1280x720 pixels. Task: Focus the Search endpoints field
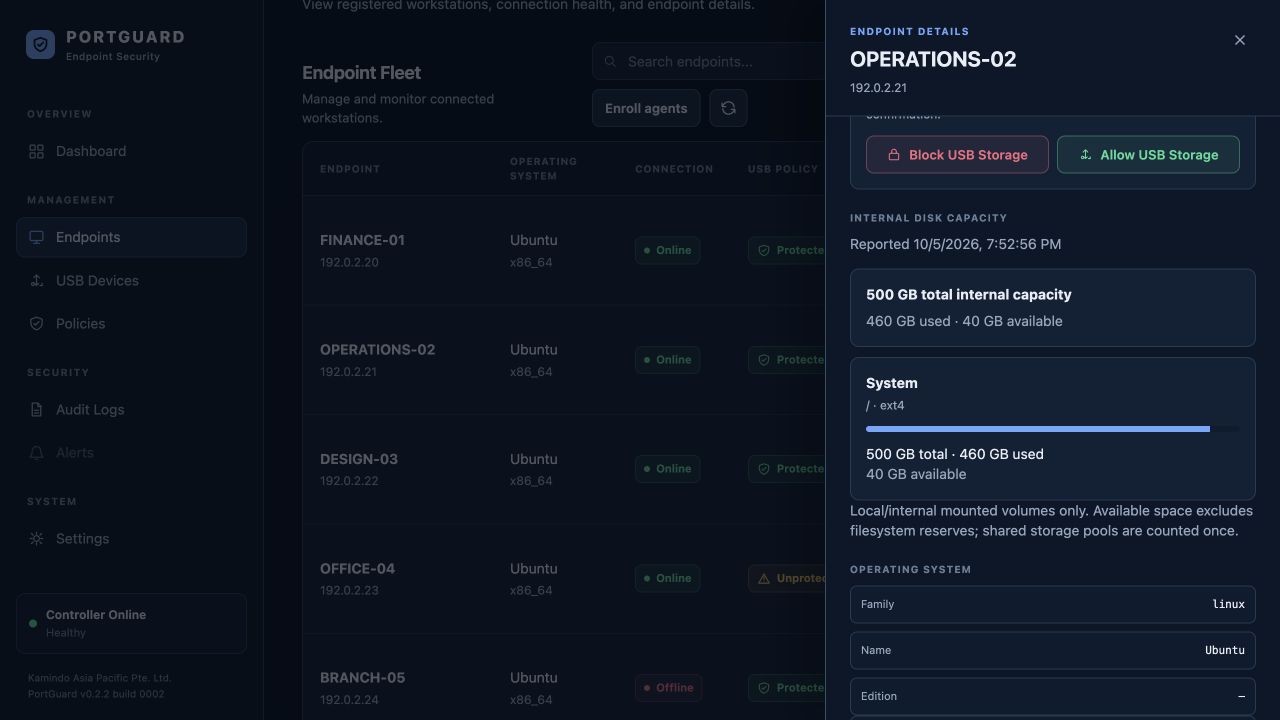tap(708, 62)
